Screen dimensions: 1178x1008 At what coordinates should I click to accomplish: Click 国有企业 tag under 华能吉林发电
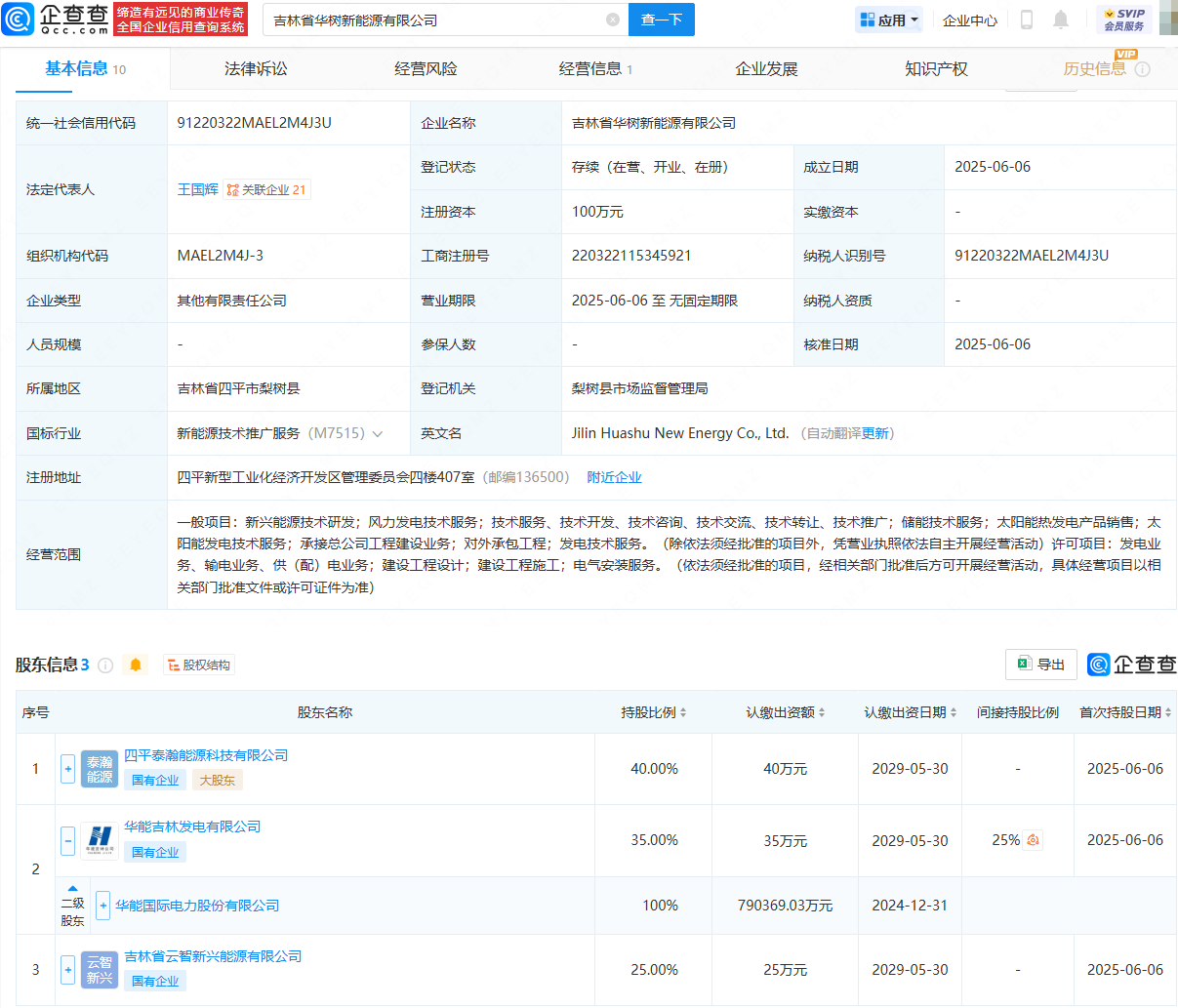[x=155, y=852]
